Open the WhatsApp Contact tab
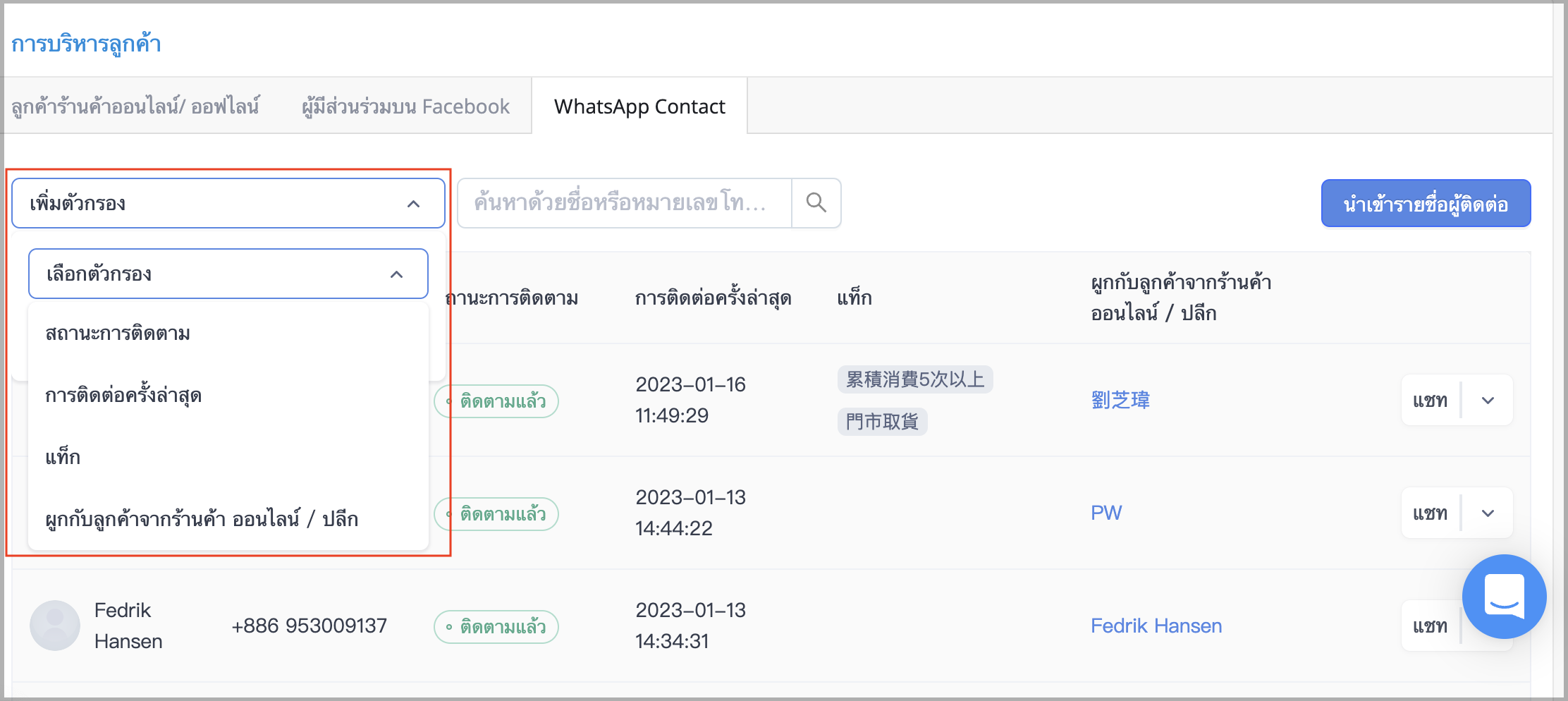Image resolution: width=1568 pixels, height=701 pixels. click(639, 106)
